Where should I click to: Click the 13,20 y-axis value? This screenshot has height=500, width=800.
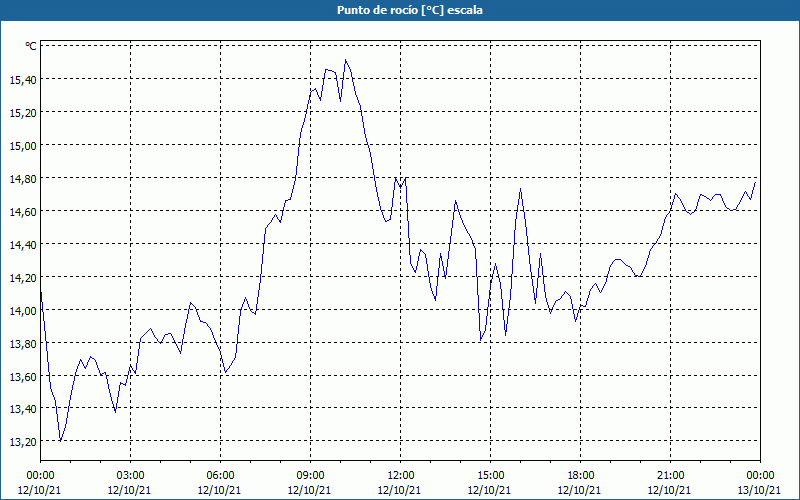22,442
